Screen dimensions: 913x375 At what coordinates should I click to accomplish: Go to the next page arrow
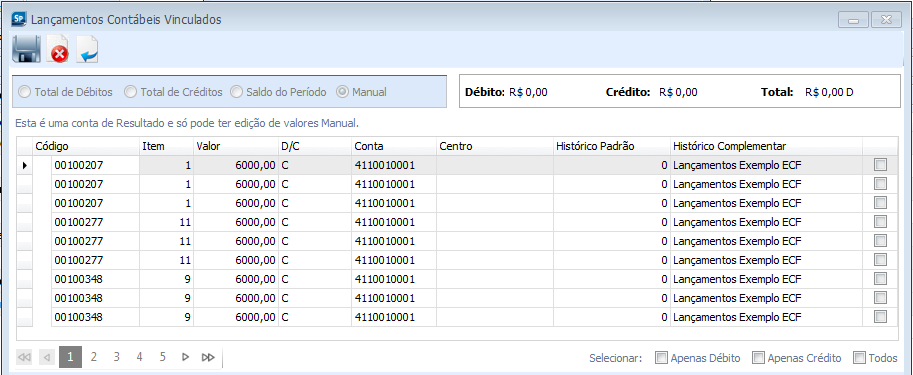(x=185, y=357)
